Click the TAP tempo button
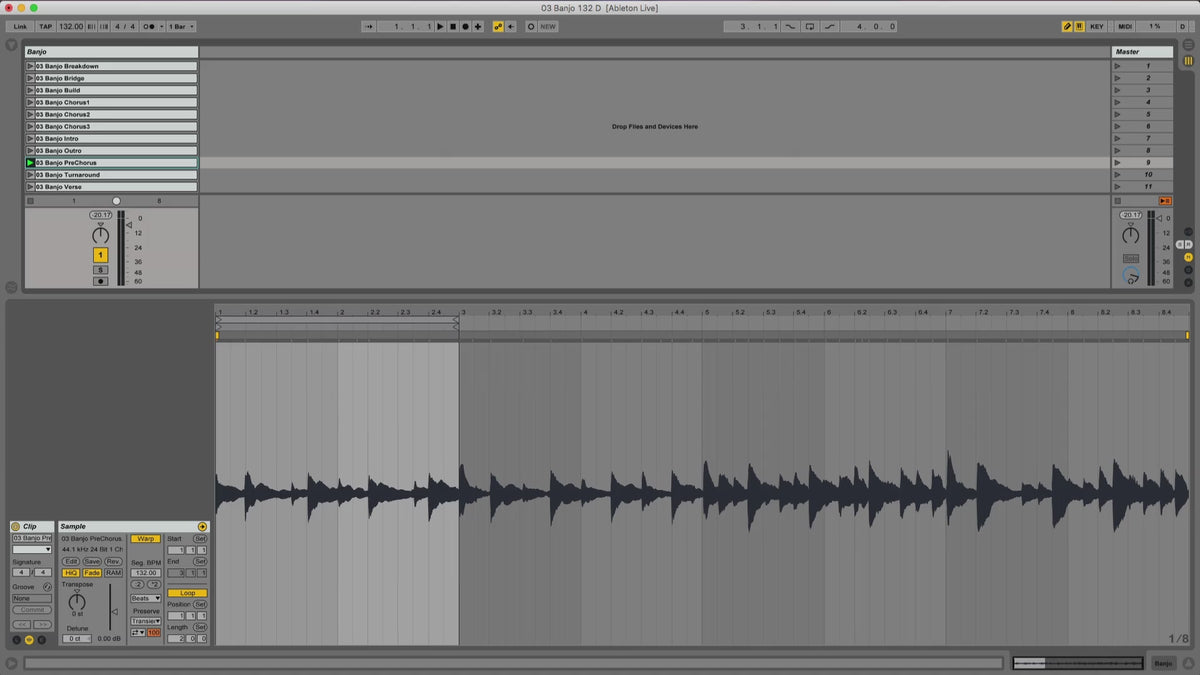The height and width of the screenshot is (675, 1200). 46,26
